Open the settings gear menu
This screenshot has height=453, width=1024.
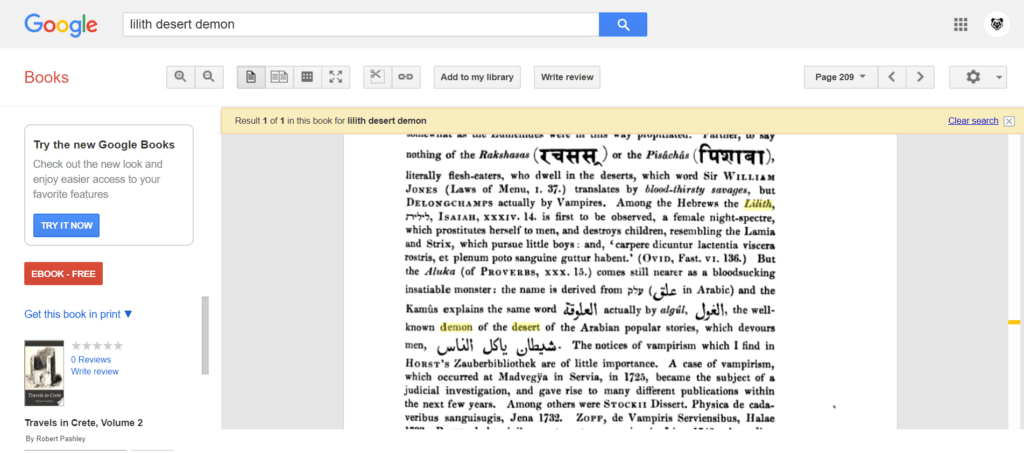[978, 77]
